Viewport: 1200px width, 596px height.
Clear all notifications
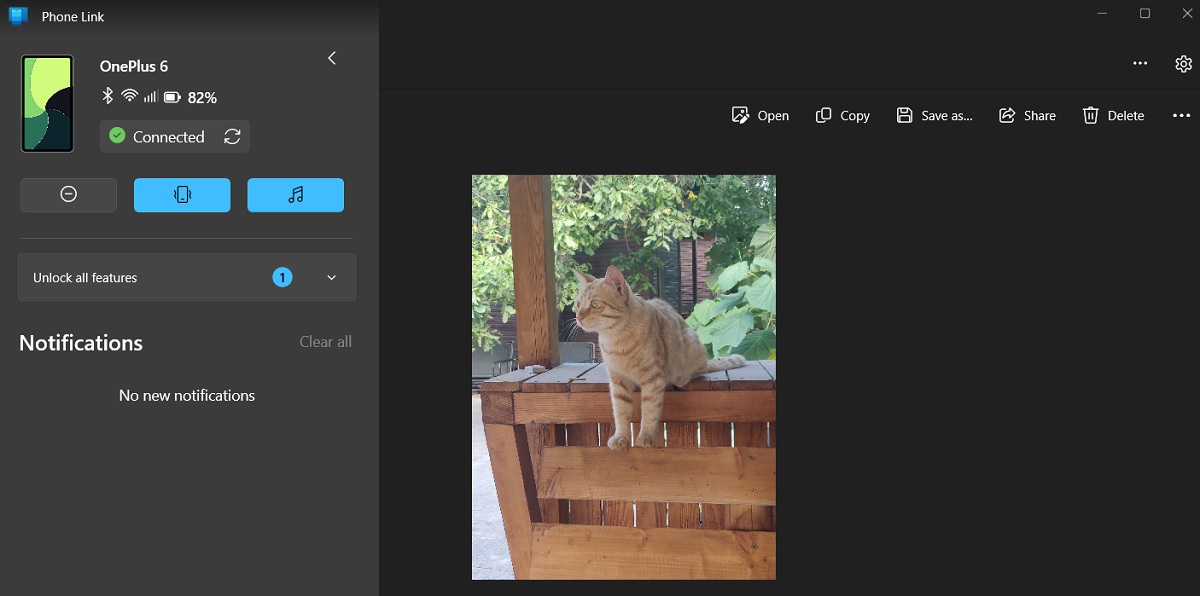coord(325,341)
